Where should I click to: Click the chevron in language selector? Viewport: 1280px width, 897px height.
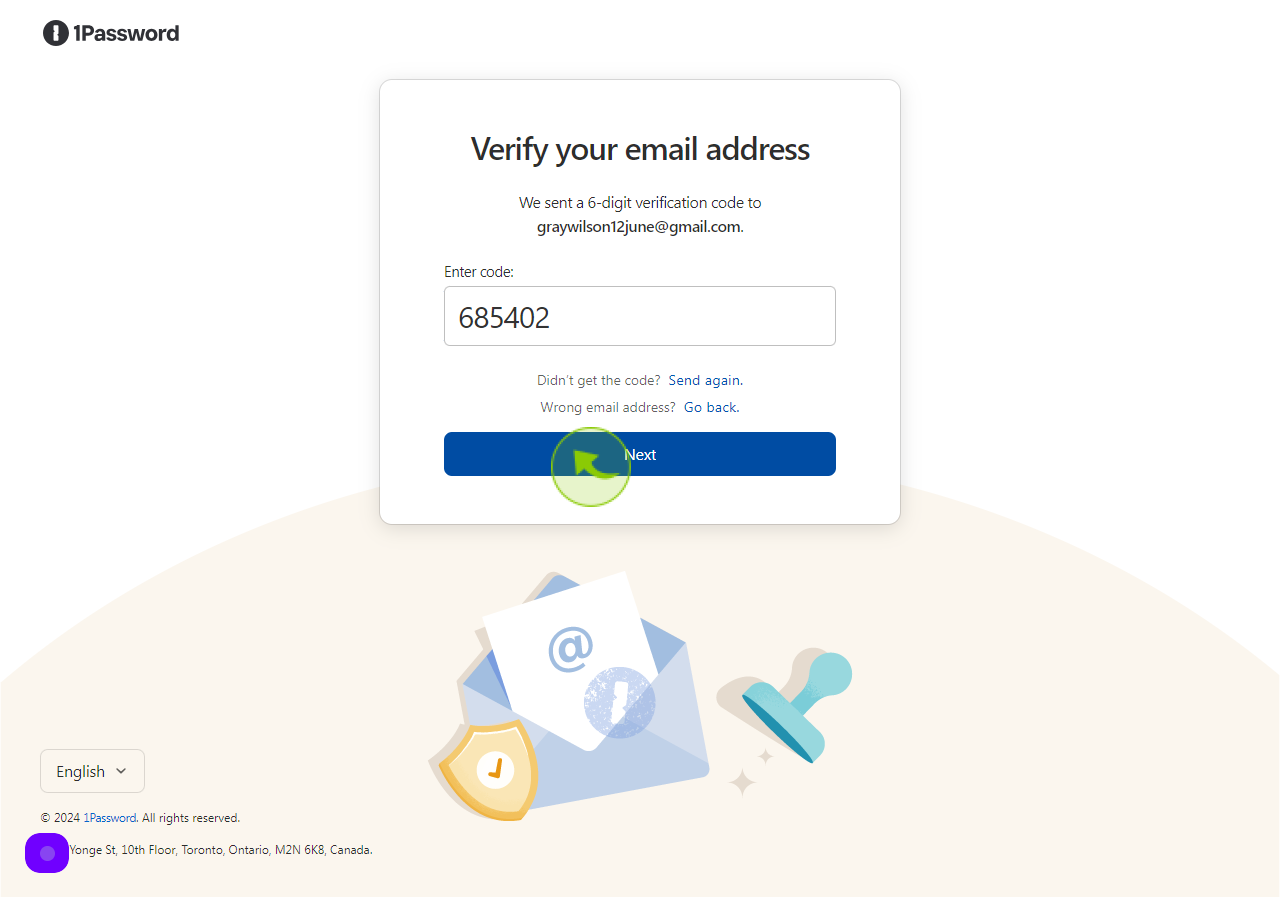(x=121, y=771)
